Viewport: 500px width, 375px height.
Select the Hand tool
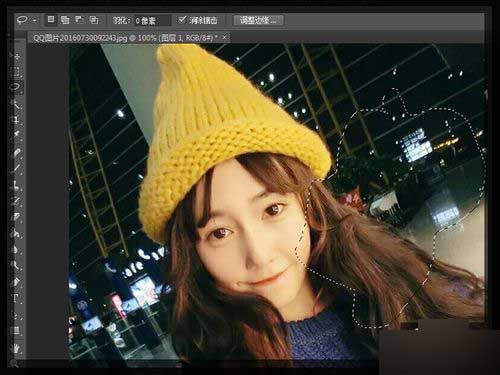click(x=16, y=348)
